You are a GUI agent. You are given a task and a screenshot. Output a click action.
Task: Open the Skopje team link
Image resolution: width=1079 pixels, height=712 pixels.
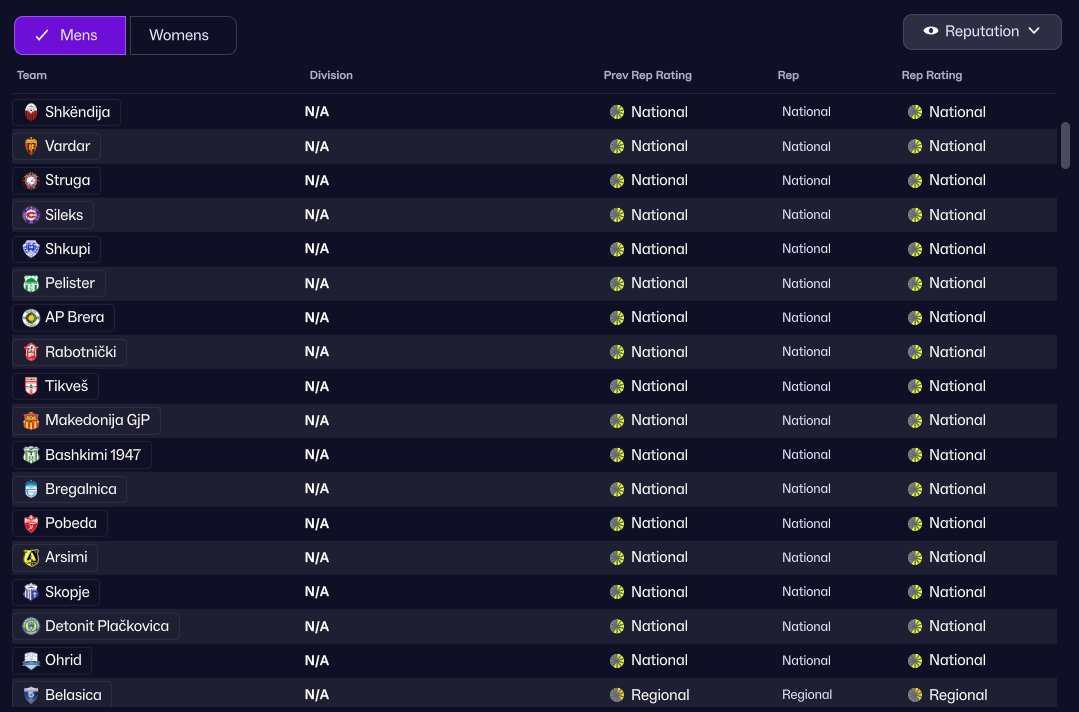56,592
